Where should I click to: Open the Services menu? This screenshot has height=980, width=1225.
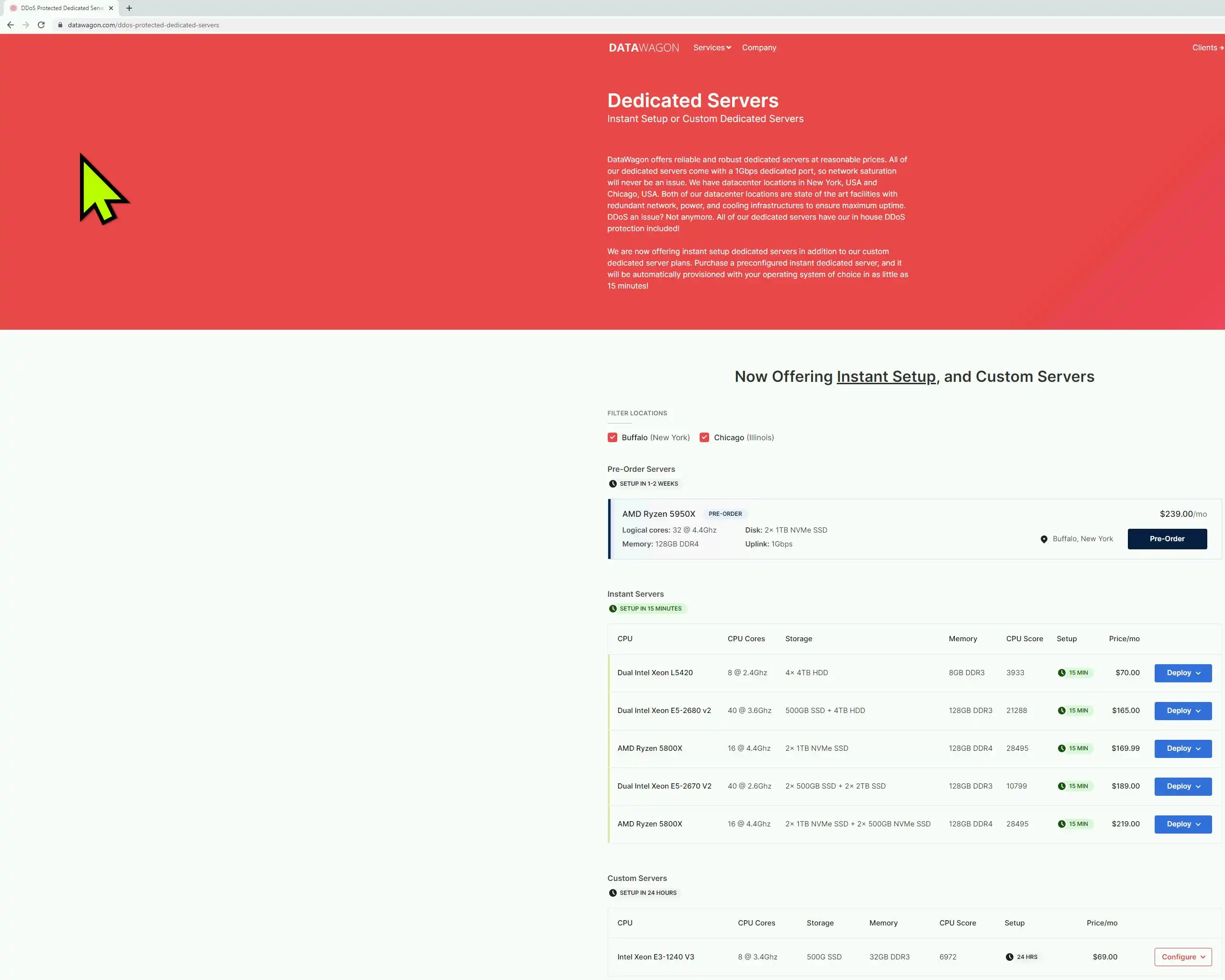pos(712,48)
